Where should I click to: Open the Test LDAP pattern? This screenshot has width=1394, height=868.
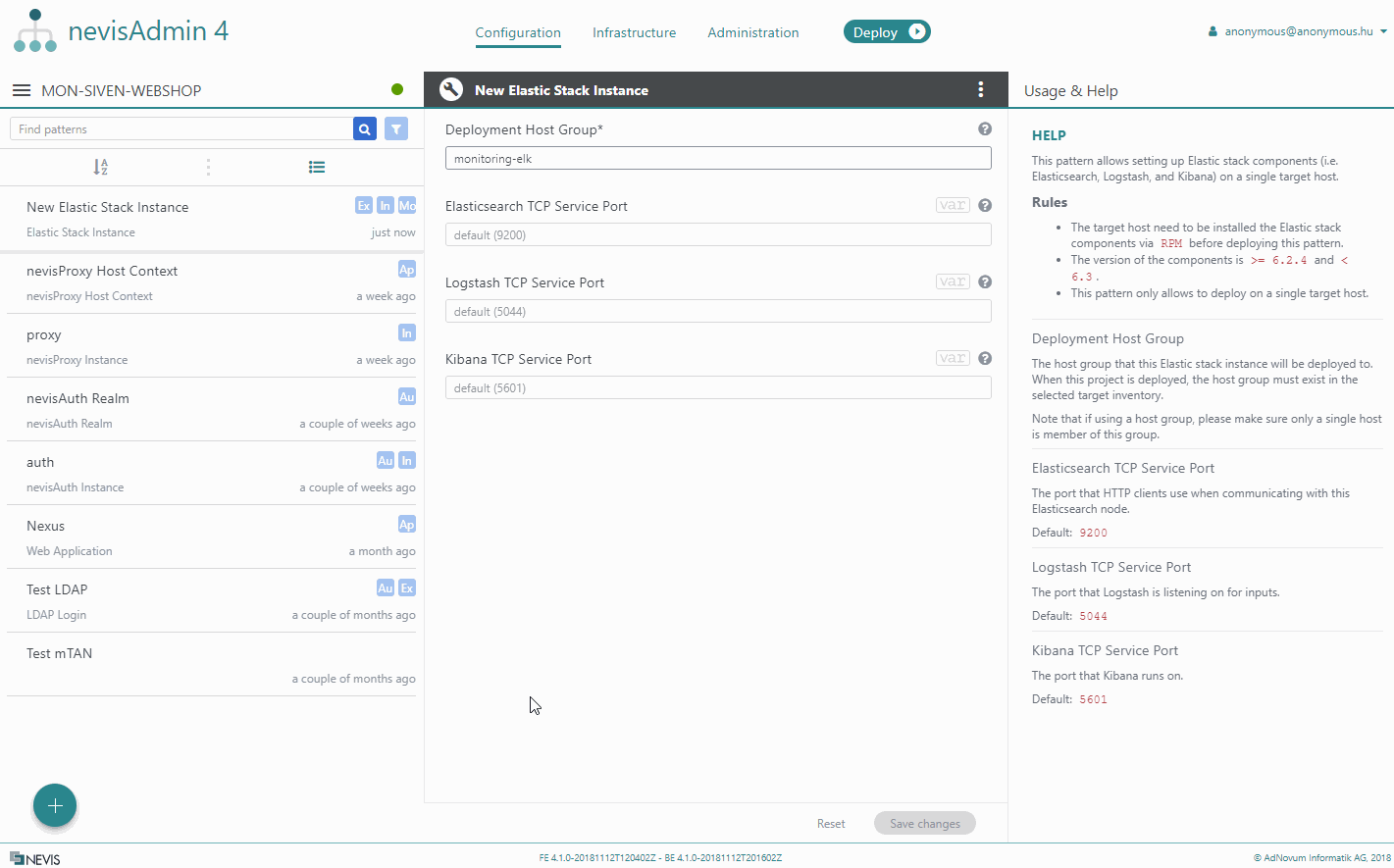click(211, 601)
